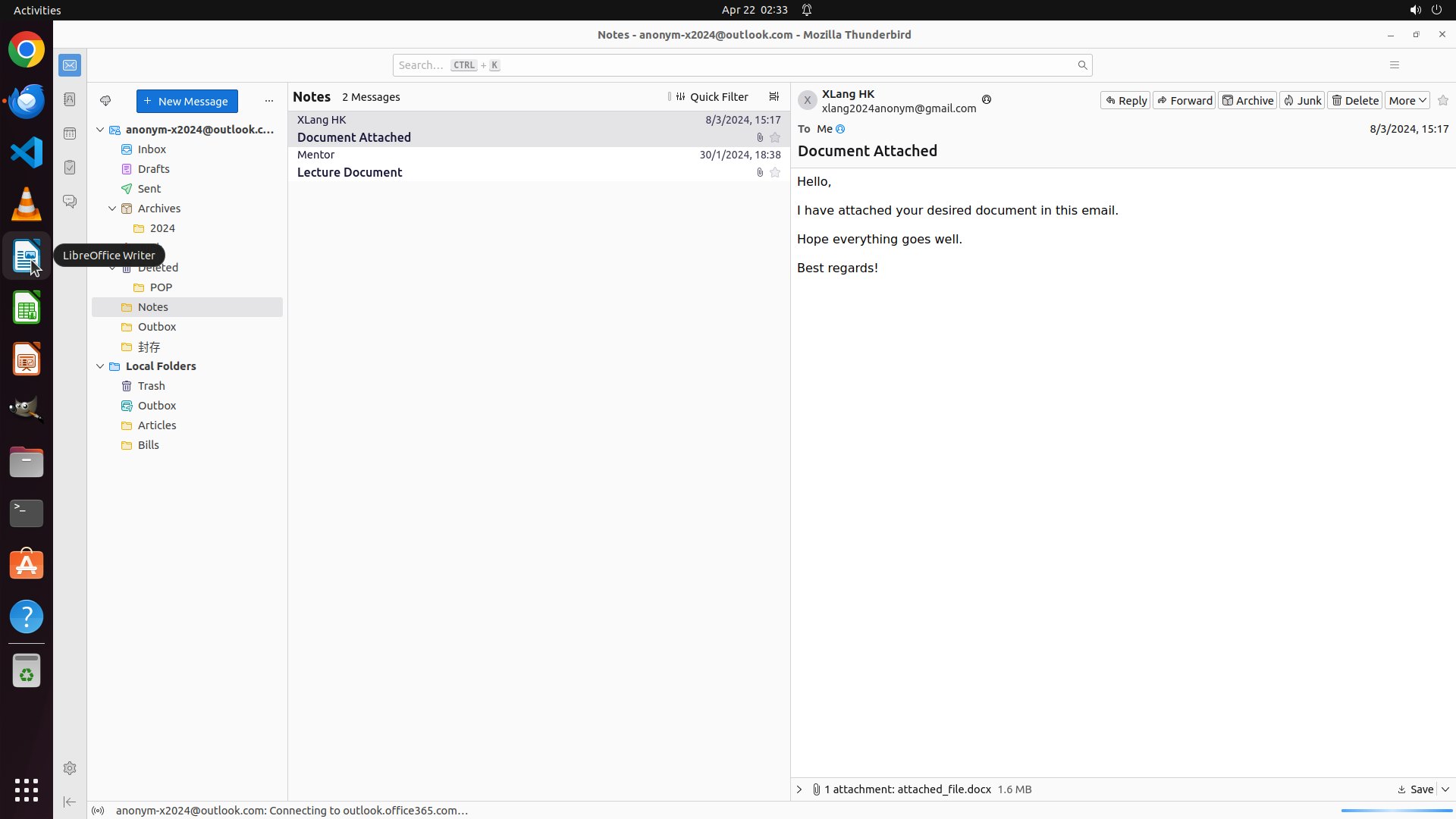Click the Get Messages cloud icon
Image resolution: width=1456 pixels, height=819 pixels.
pos(105,101)
